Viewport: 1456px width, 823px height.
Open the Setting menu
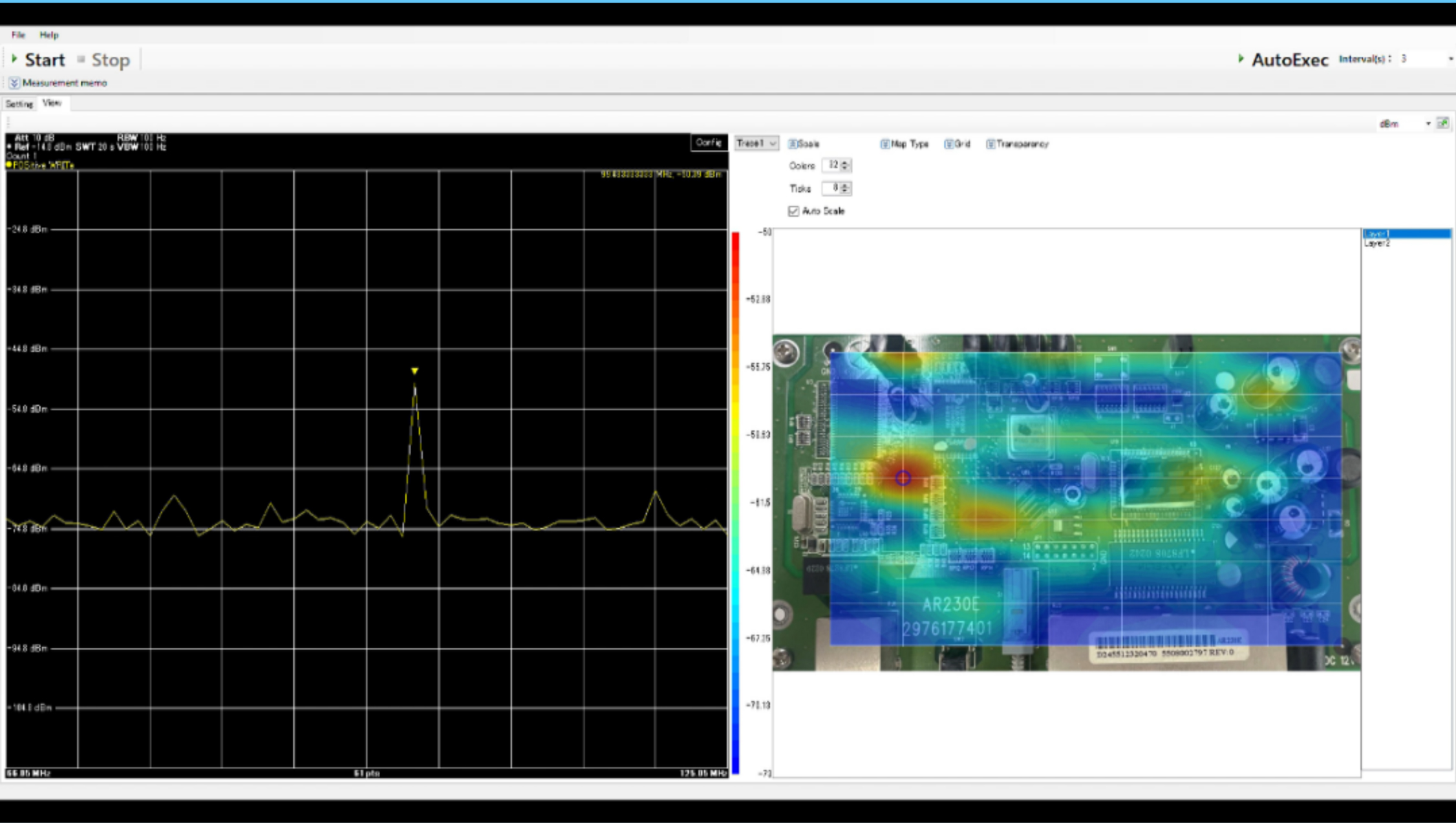pos(20,103)
